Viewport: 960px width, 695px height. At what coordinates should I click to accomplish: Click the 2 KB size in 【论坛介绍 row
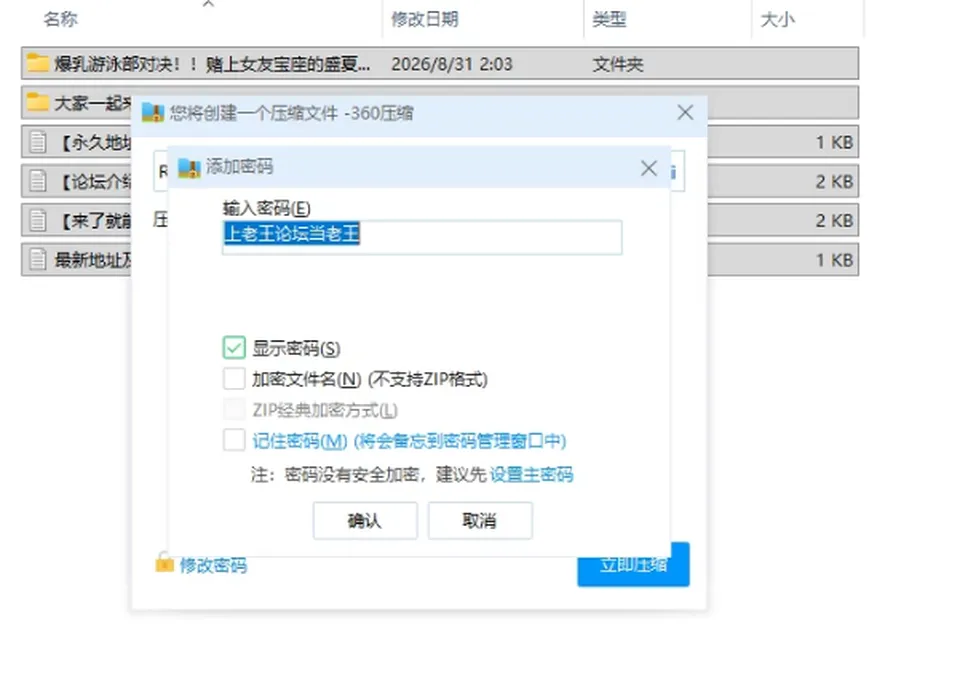pos(834,181)
